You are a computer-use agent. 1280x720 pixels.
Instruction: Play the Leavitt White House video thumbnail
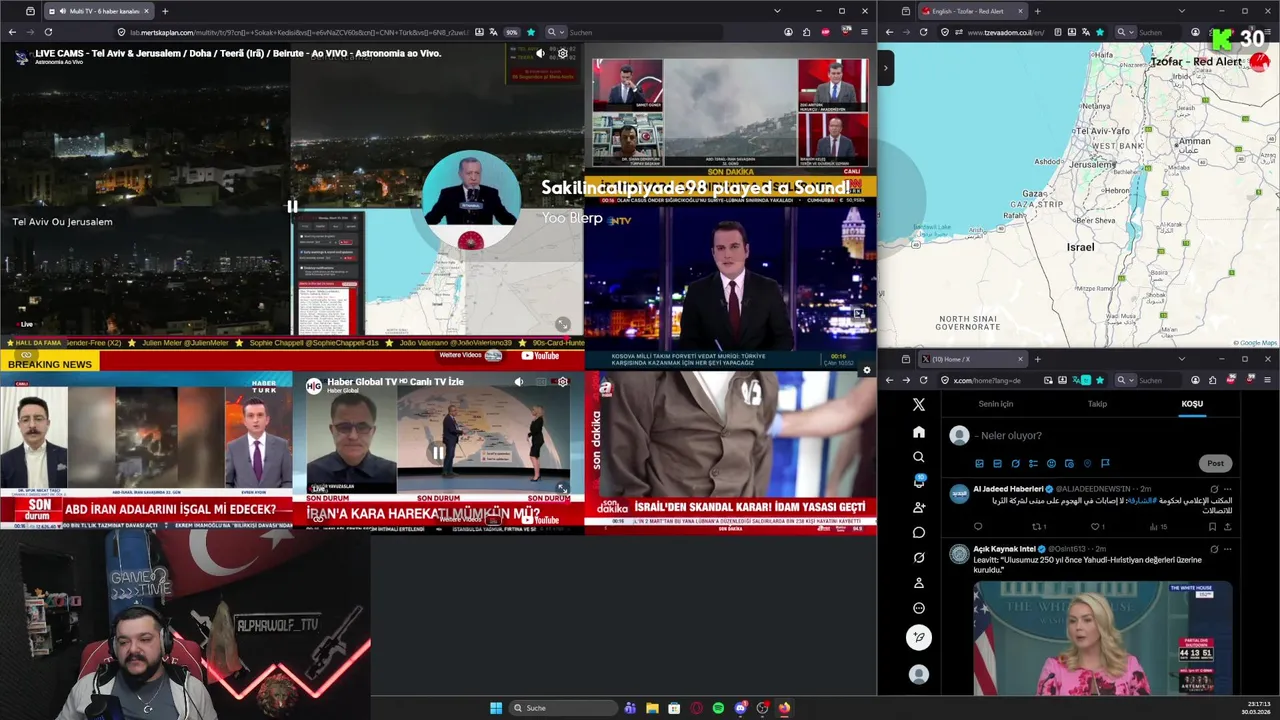point(1103,638)
